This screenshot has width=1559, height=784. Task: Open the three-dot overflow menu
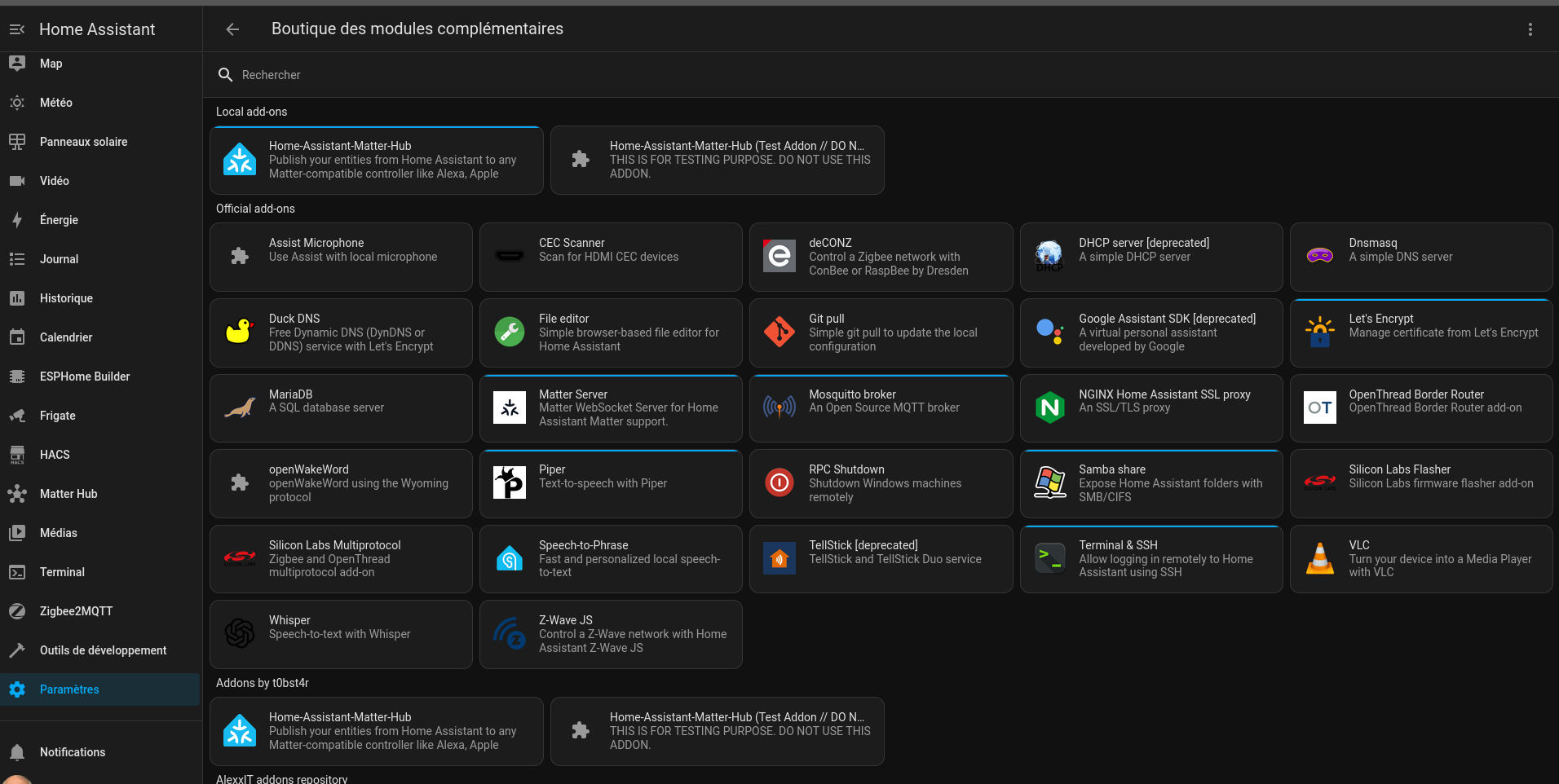click(x=1530, y=29)
